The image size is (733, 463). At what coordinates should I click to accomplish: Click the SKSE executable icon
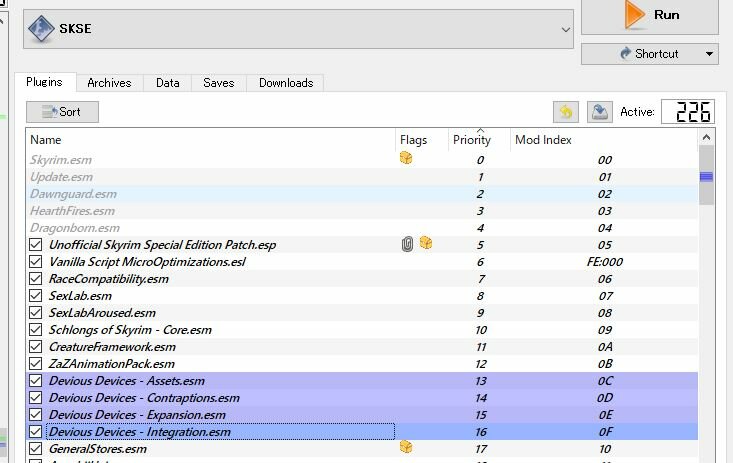click(x=41, y=29)
